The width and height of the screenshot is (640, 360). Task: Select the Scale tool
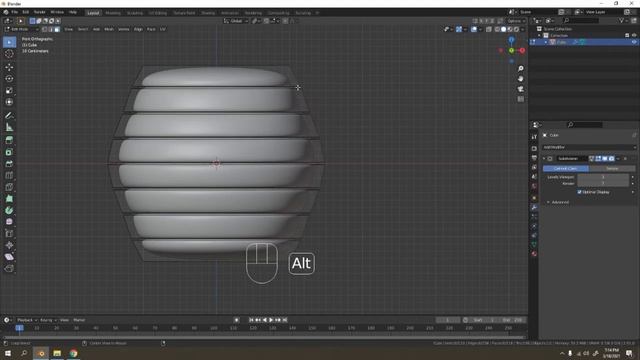(x=9, y=90)
